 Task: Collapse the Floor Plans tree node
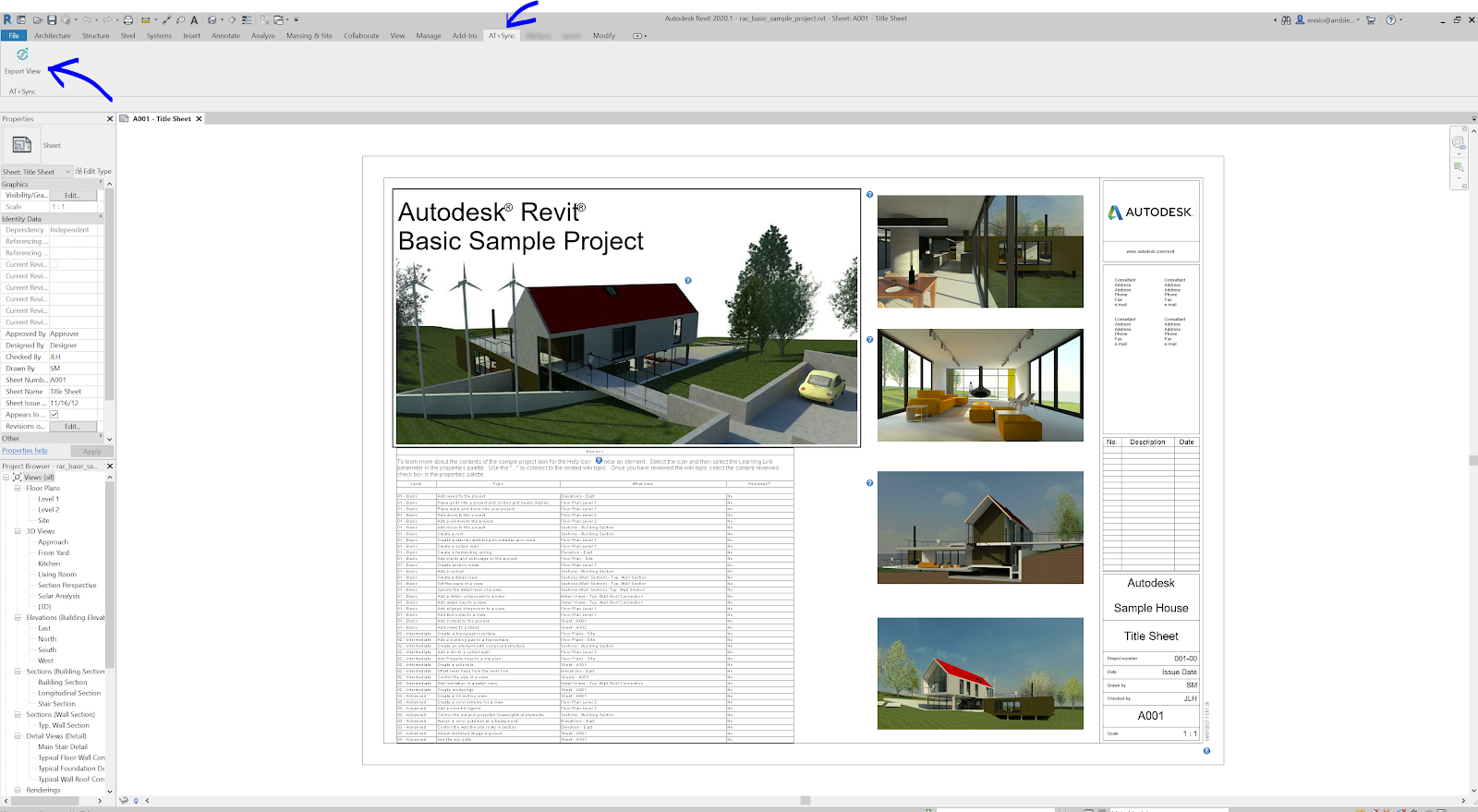(18, 488)
